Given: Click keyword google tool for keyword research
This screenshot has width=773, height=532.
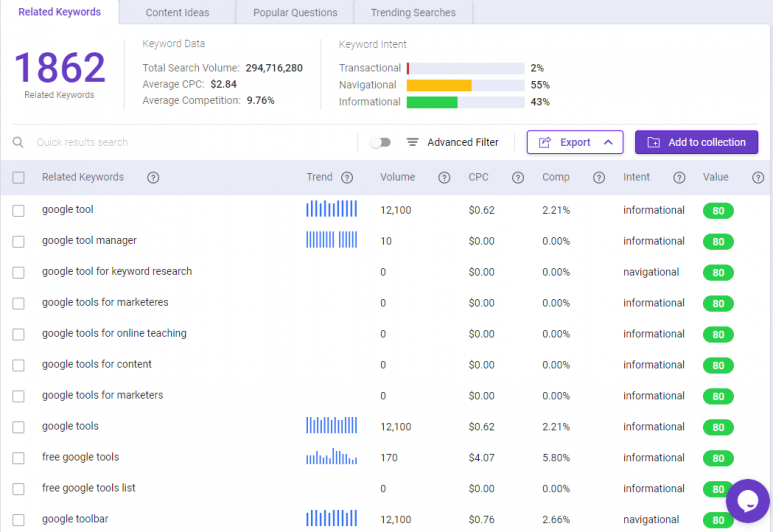Looking at the screenshot, I should 117,271.
